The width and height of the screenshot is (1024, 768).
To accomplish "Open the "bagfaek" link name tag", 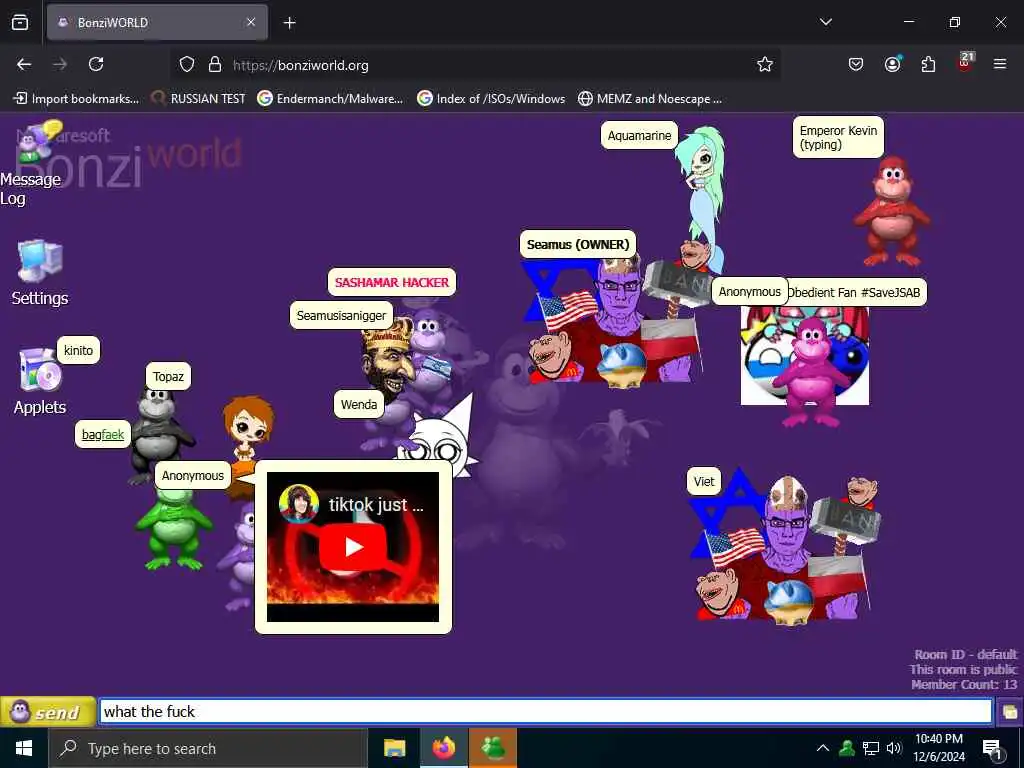I will click(103, 434).
